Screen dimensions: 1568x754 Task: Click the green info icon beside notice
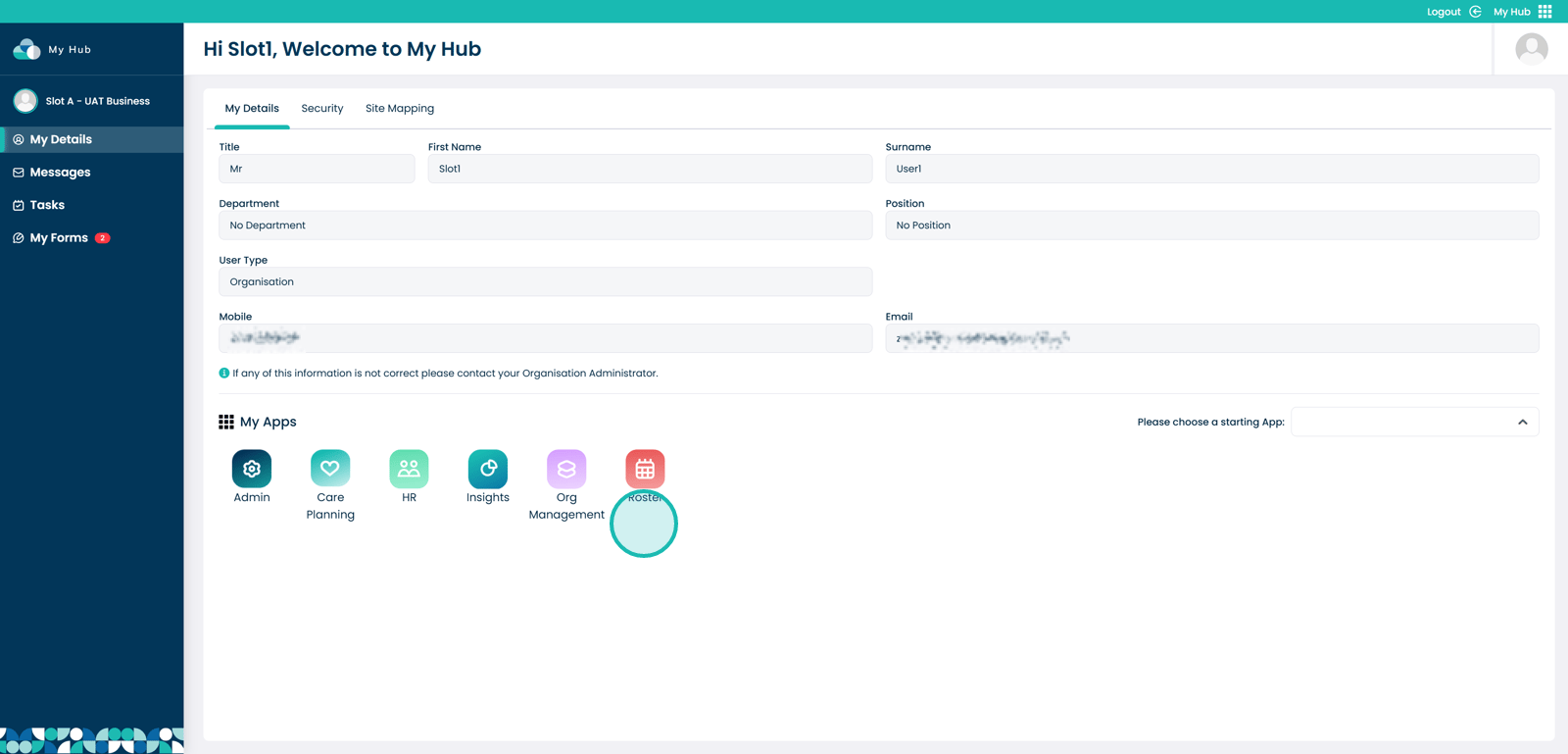[x=223, y=373]
